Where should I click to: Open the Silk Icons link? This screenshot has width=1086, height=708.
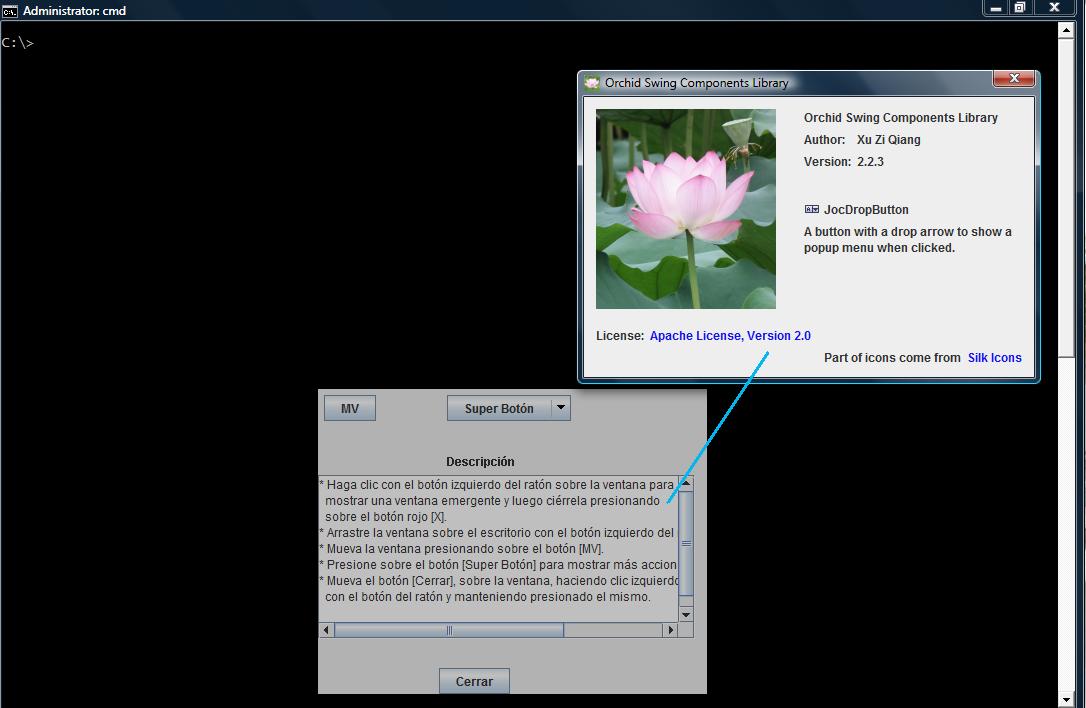coord(994,357)
